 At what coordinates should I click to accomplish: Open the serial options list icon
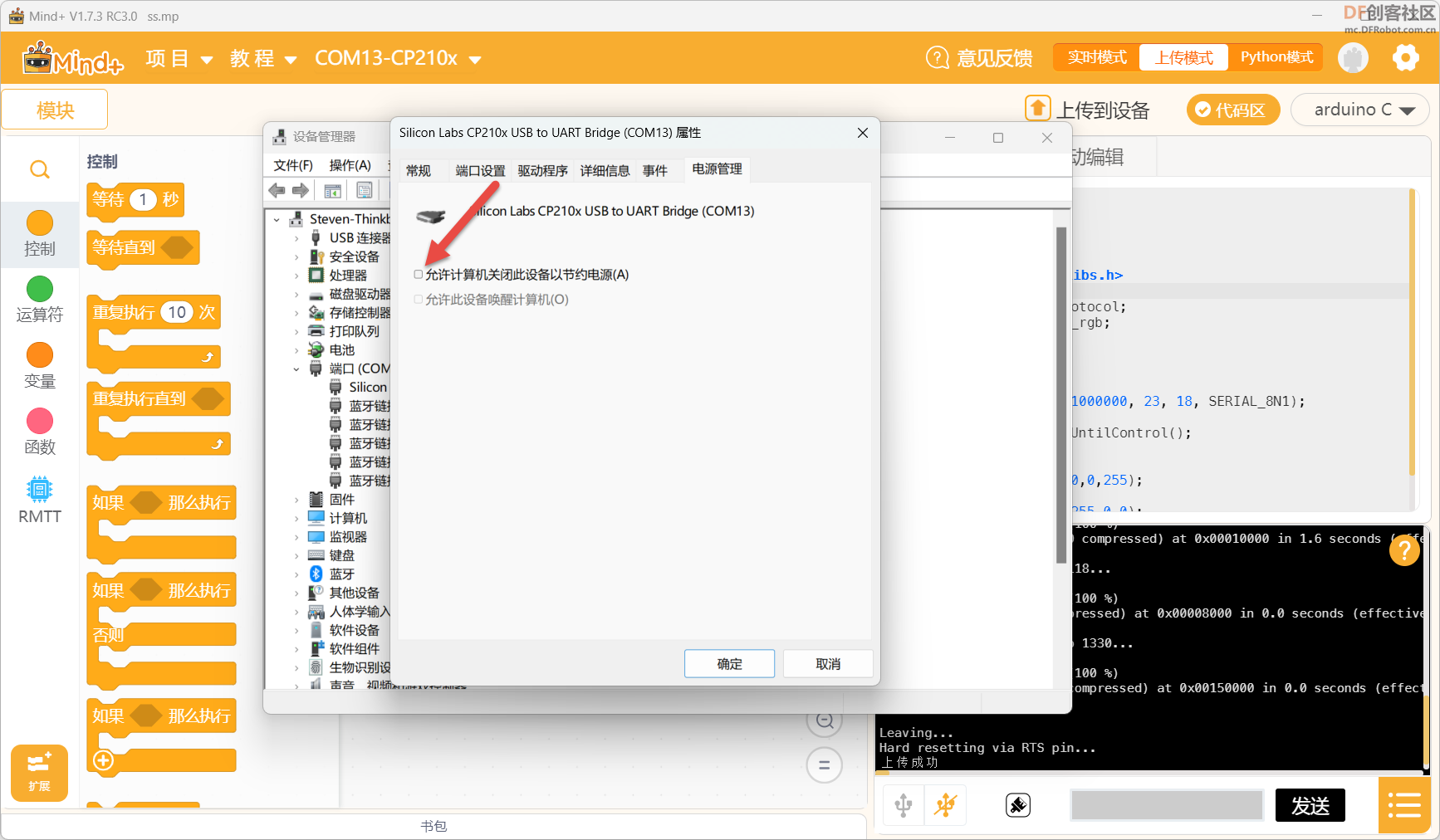click(1403, 804)
